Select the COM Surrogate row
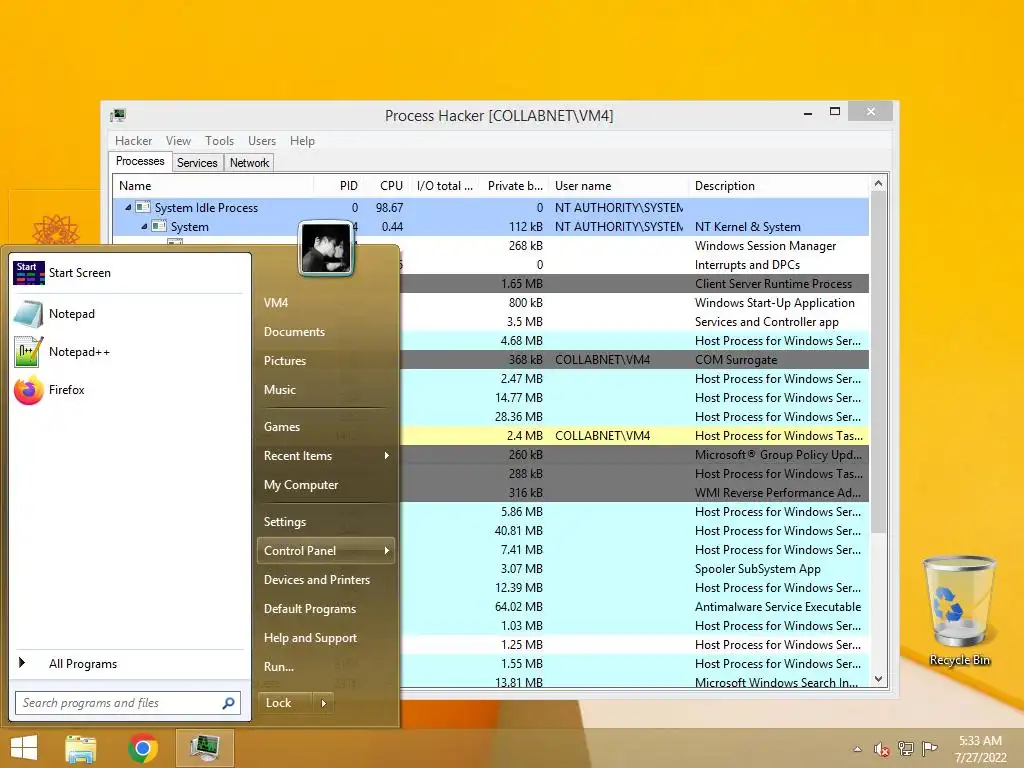Screen dimensions: 1024x768 click(x=635, y=360)
